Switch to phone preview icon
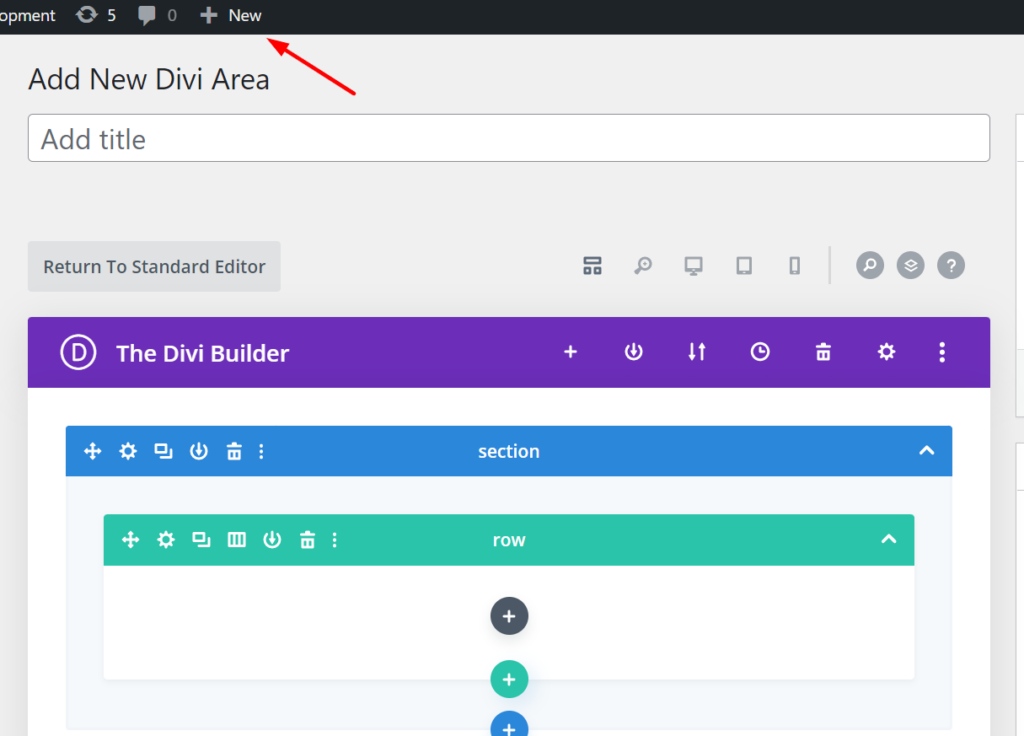Image resolution: width=1024 pixels, height=736 pixels. (795, 266)
